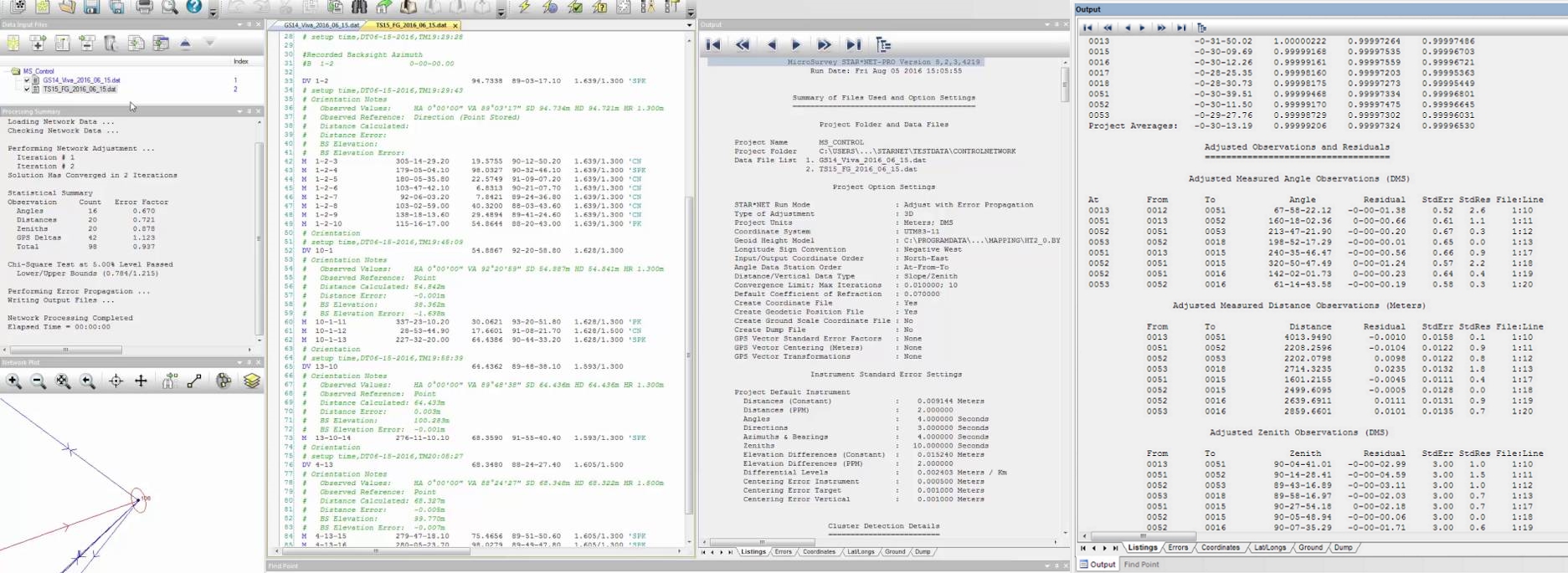Select TS15_FG_2016_06_15.dat in file tree
This screenshot has height=573, width=1568.
tap(80, 89)
